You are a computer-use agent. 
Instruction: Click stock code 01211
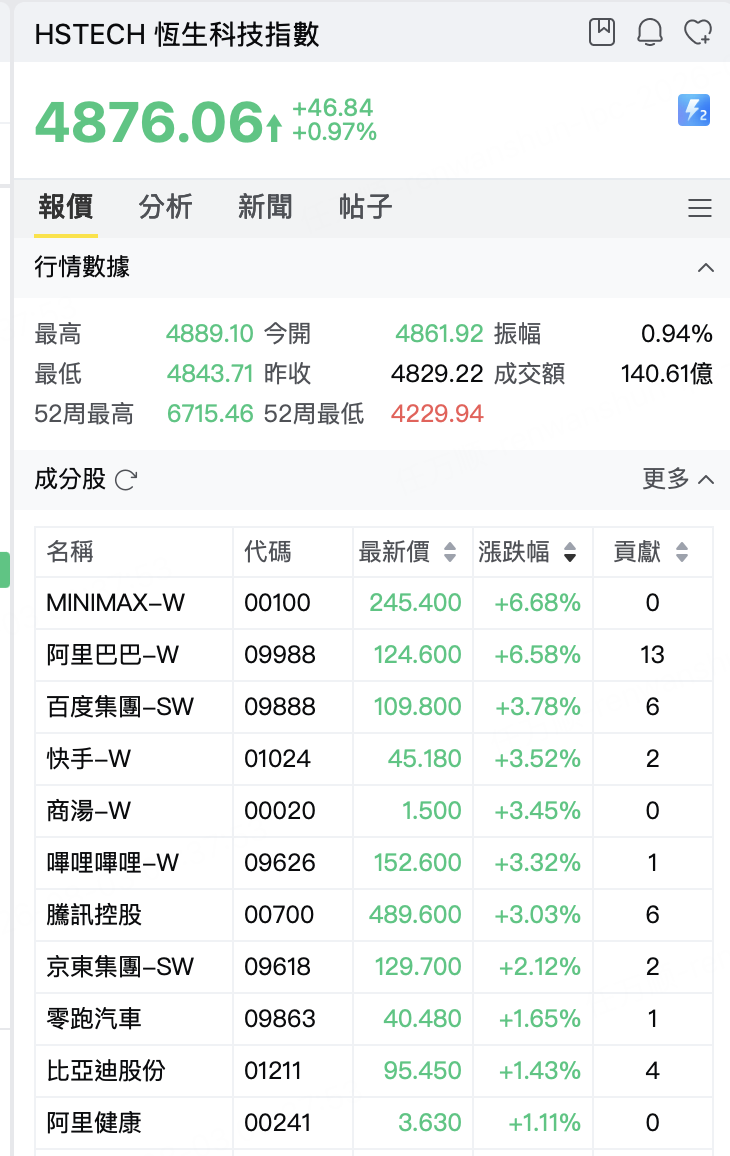tap(273, 1070)
